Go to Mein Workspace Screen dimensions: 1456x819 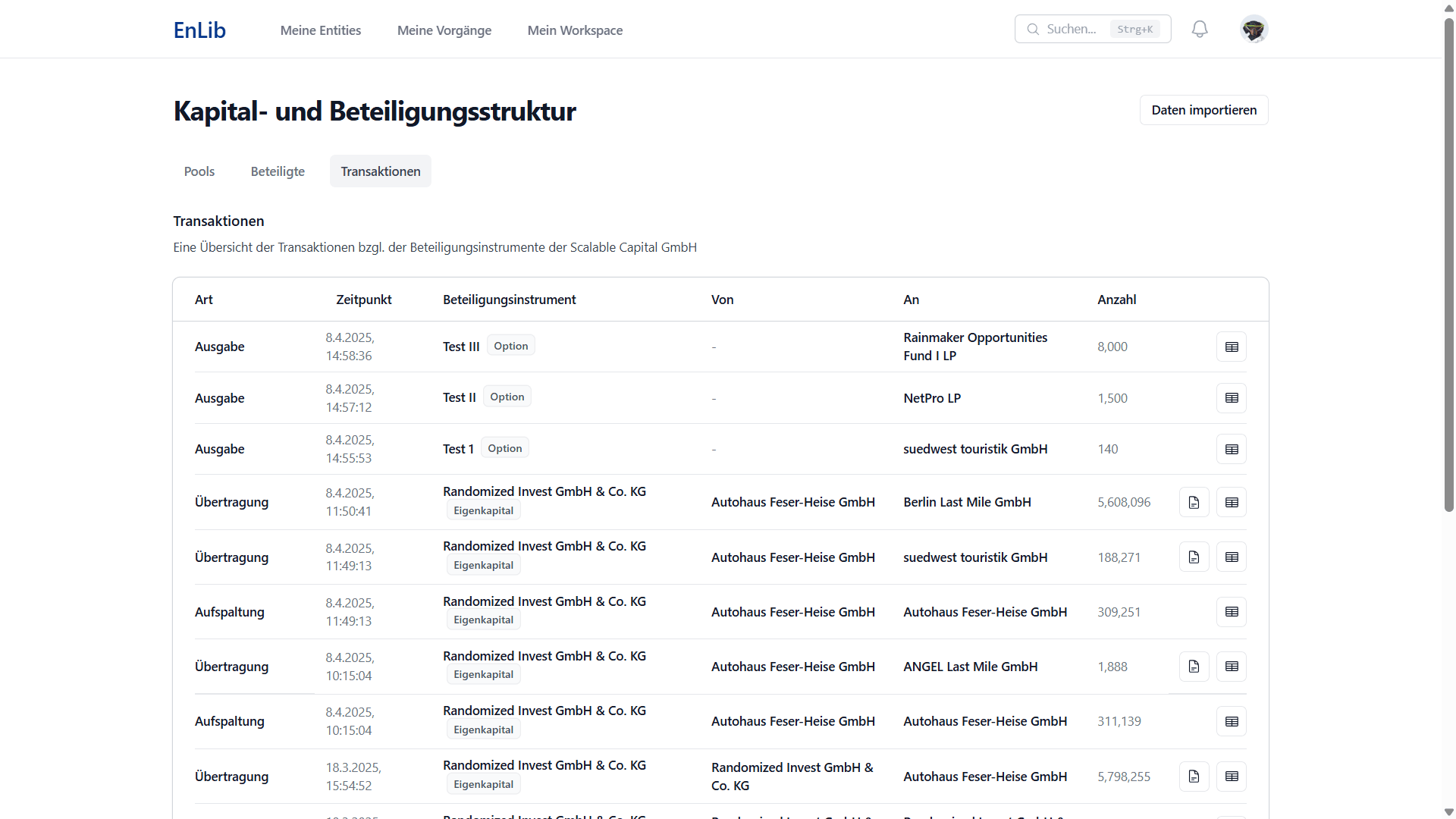coord(575,30)
